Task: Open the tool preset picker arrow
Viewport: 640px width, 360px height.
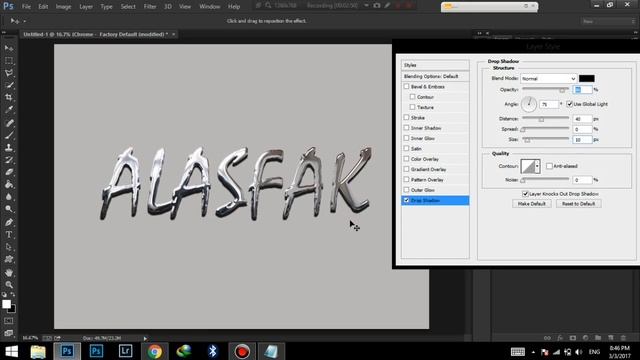Action: [24, 21]
